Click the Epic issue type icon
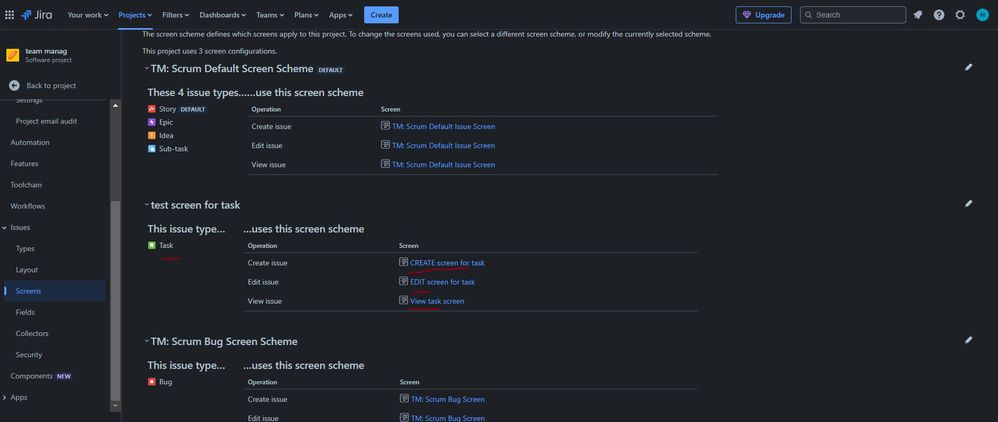This screenshot has height=422, width=998. click(x=151, y=122)
